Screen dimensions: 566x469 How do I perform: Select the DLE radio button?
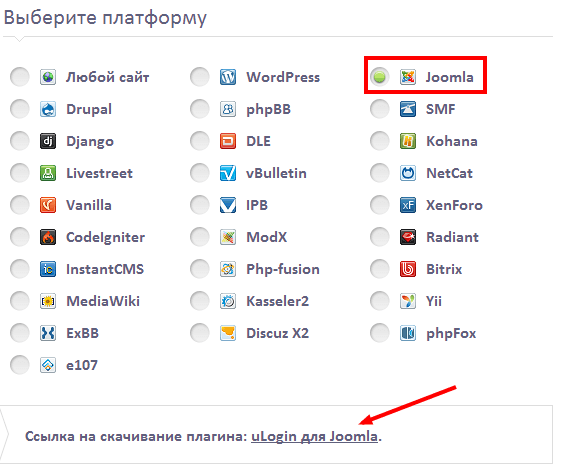200,141
